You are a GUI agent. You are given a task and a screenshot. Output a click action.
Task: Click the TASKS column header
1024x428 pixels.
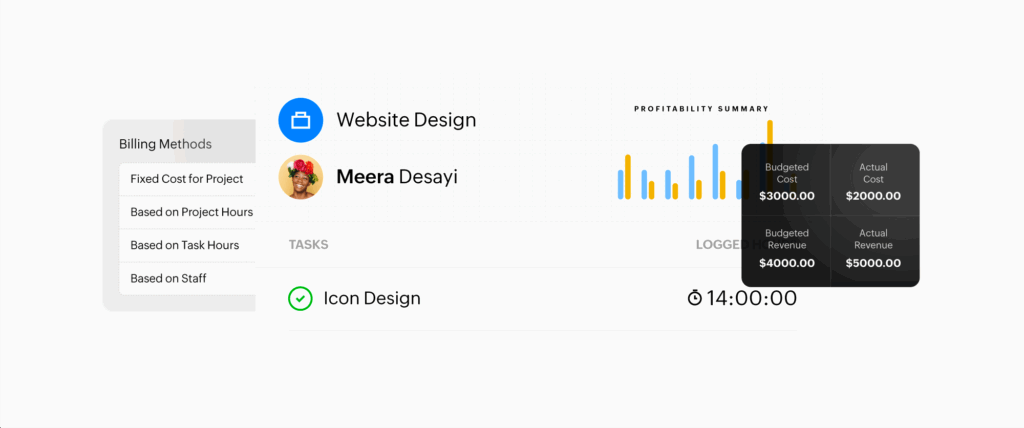tap(308, 245)
